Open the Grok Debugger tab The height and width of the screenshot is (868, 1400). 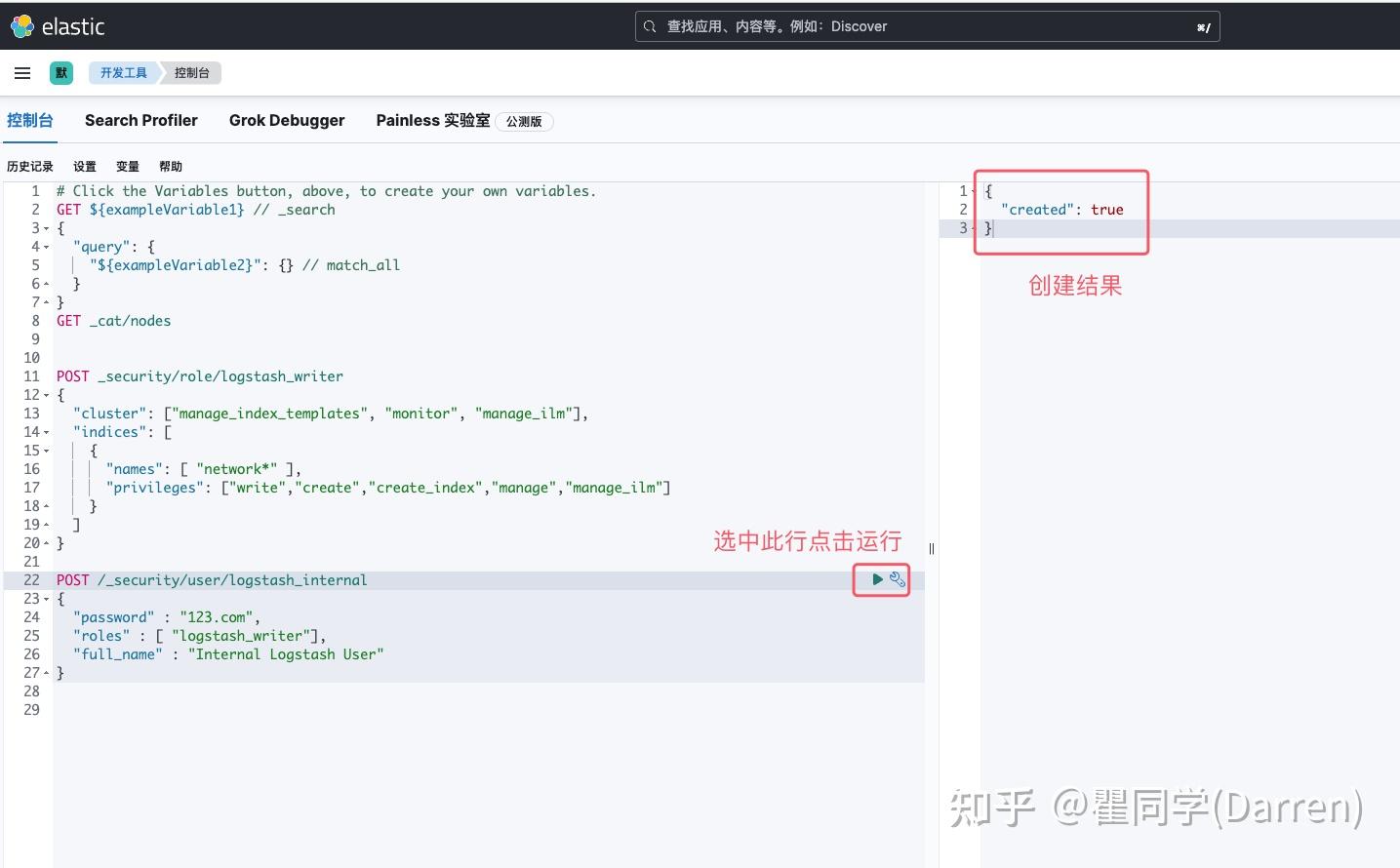click(x=287, y=120)
